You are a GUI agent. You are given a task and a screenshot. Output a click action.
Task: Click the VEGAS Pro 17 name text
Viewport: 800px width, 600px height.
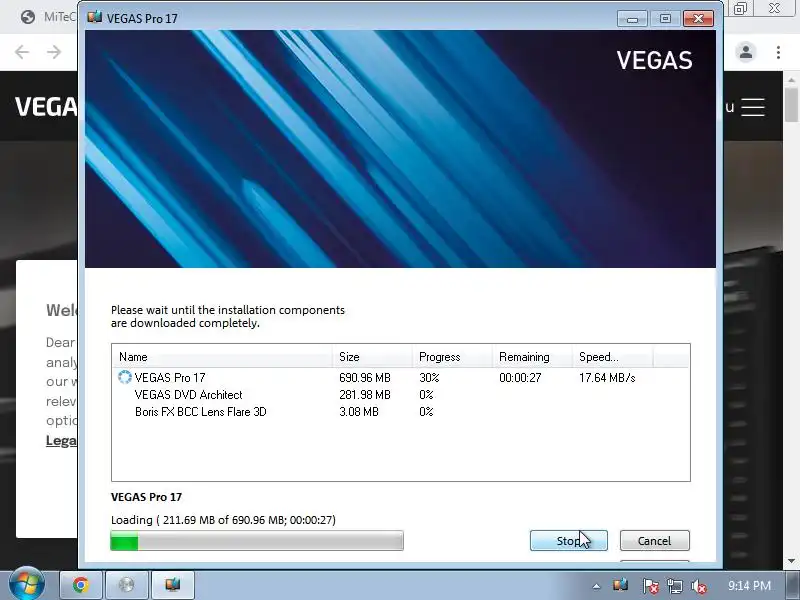pyautogui.click(x=170, y=378)
